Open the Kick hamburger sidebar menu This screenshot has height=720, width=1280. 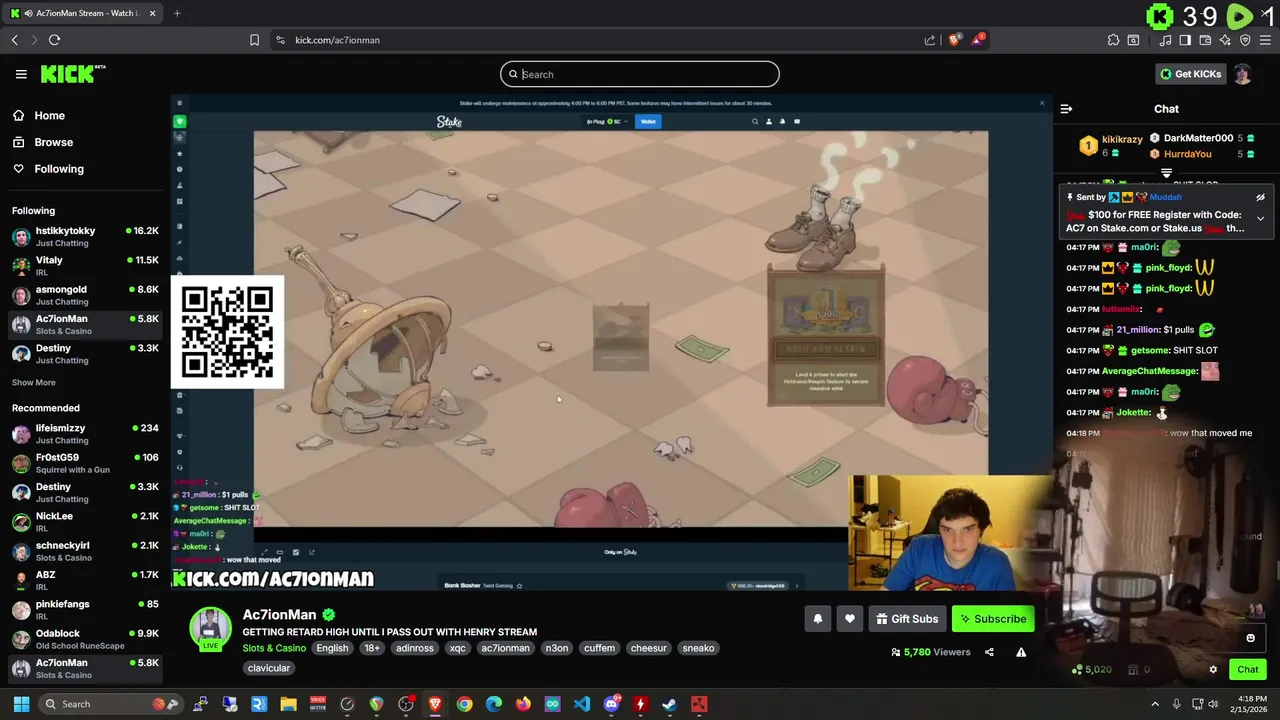[x=21, y=74]
